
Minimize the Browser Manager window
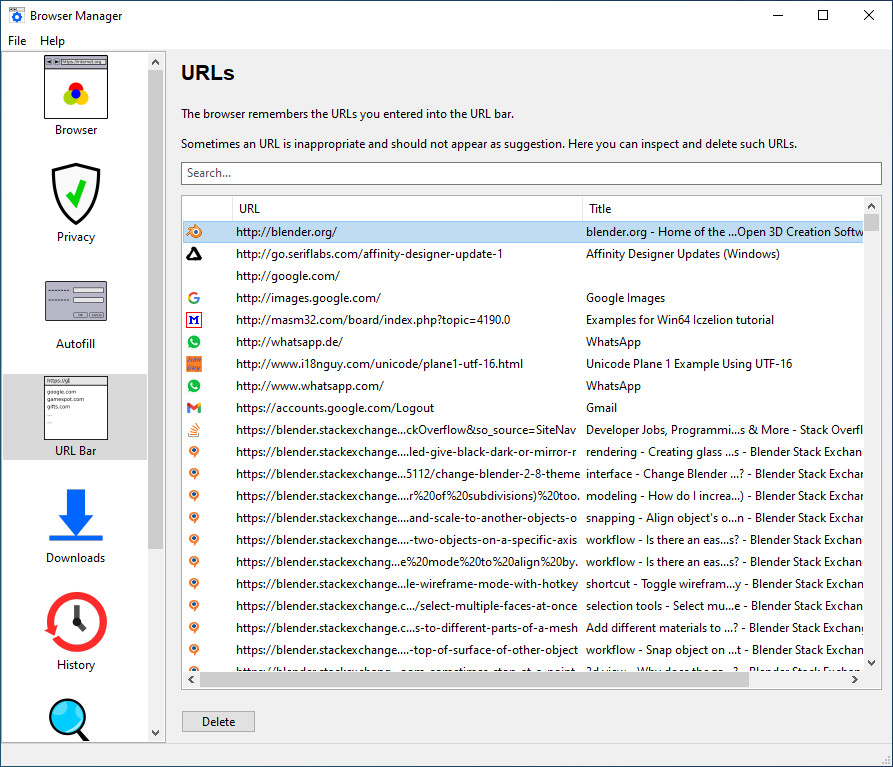click(x=778, y=15)
